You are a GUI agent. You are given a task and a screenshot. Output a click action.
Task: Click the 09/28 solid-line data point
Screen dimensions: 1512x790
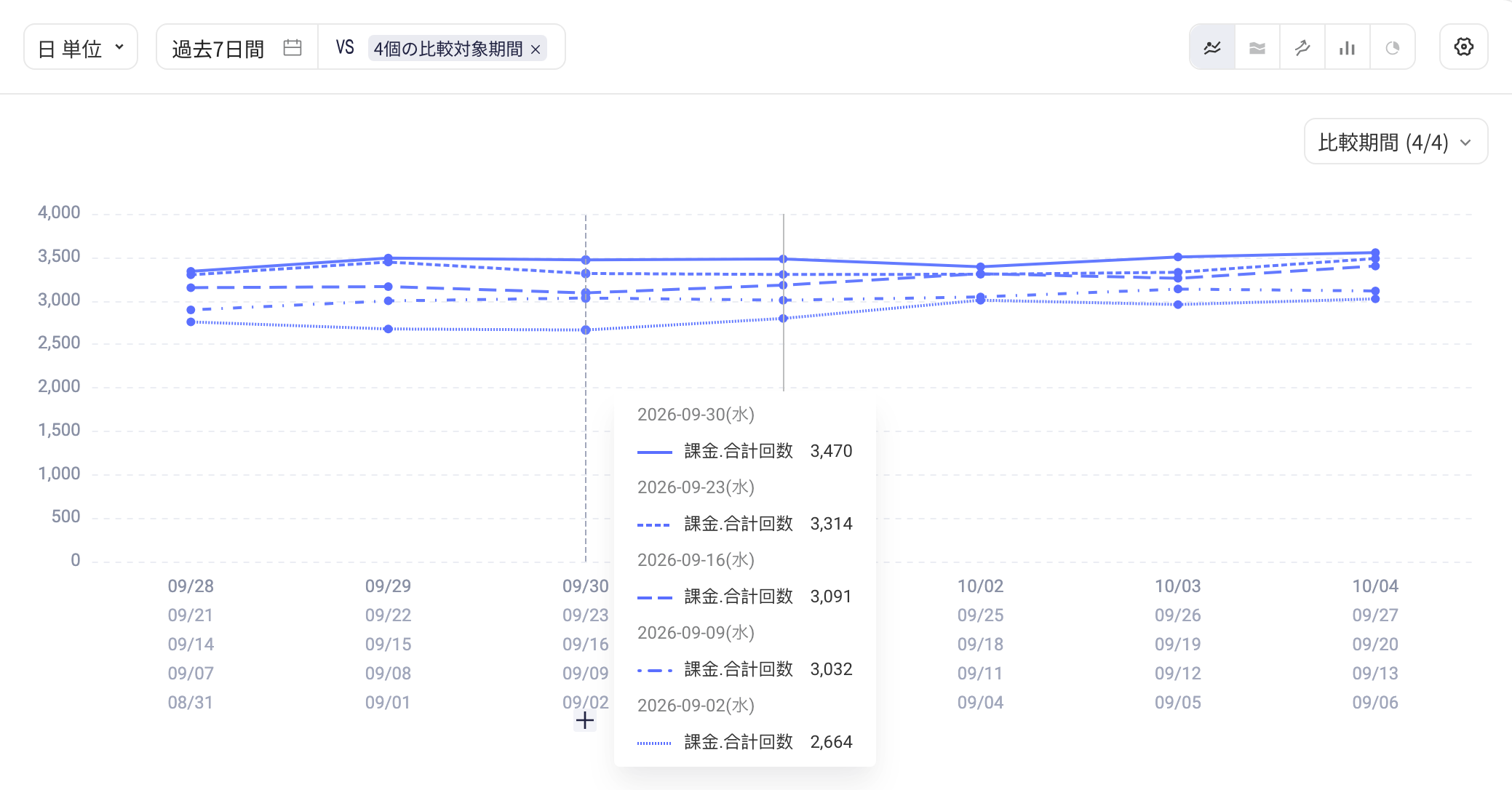[x=191, y=271]
